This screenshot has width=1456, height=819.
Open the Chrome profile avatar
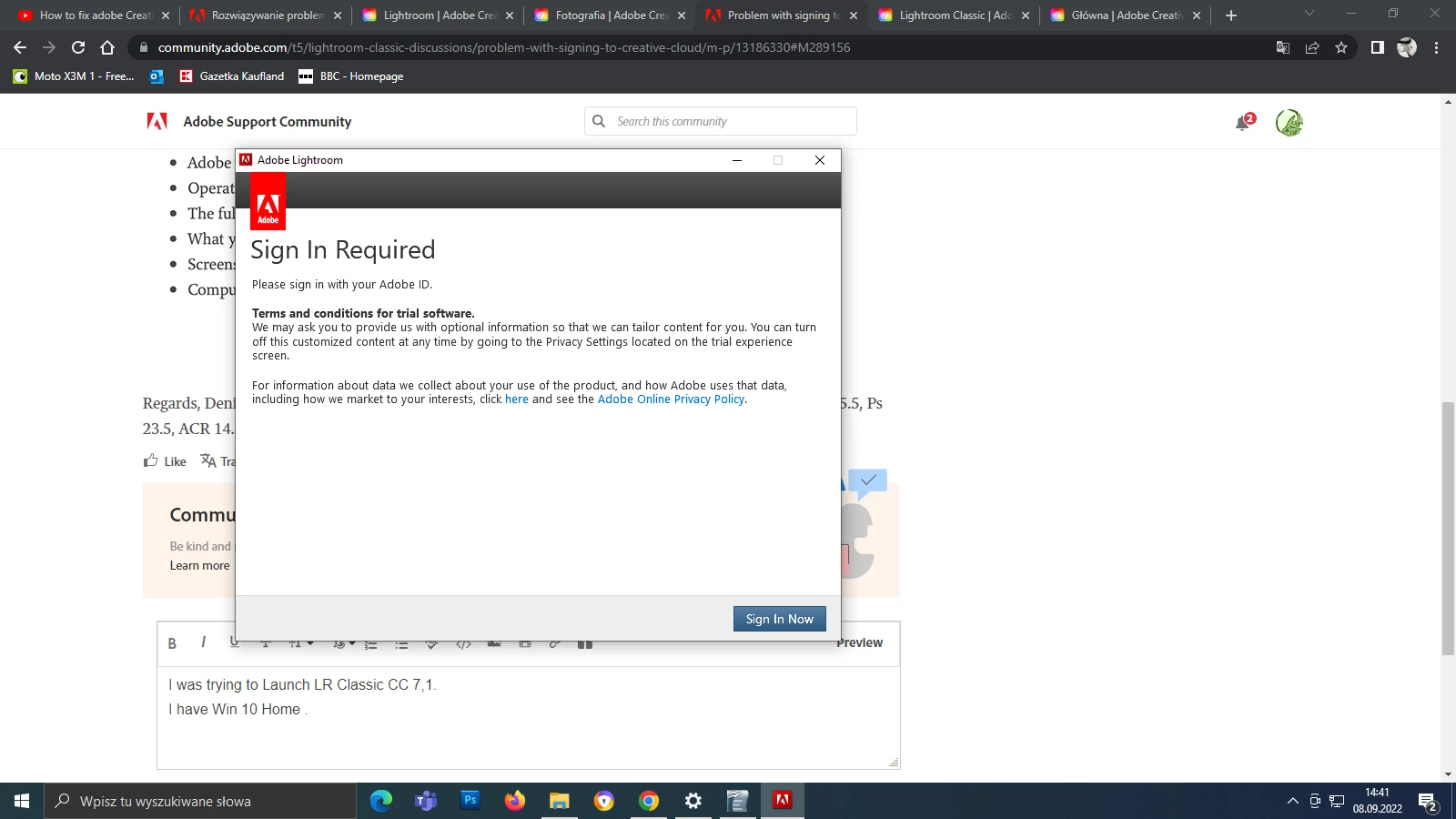point(1407,47)
